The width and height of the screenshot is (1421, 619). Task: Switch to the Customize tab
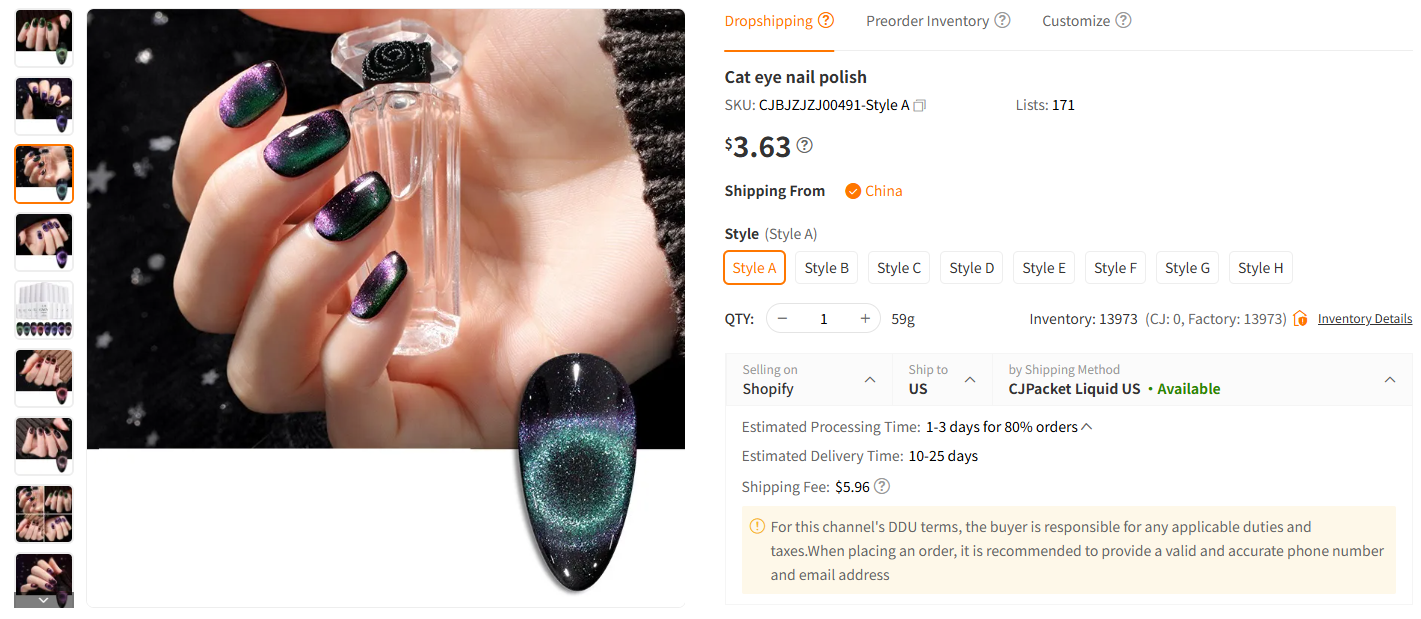[1075, 19]
